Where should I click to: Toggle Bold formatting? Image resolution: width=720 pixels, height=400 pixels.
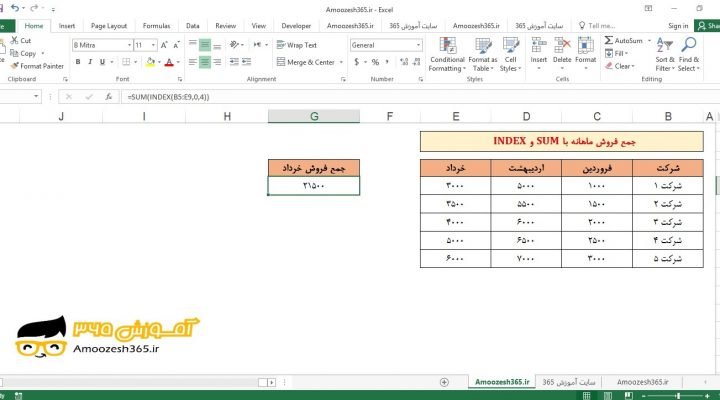coord(78,62)
